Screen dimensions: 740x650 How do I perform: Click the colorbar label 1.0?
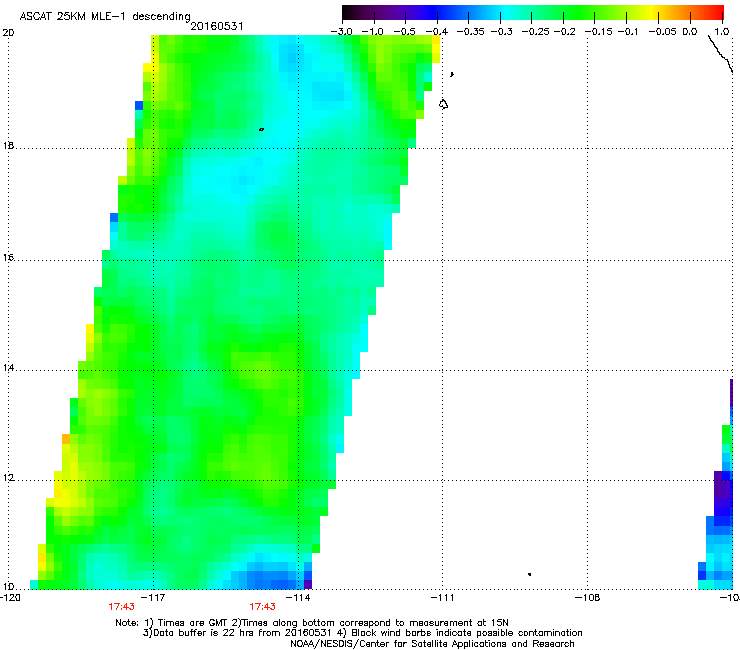click(x=722, y=32)
